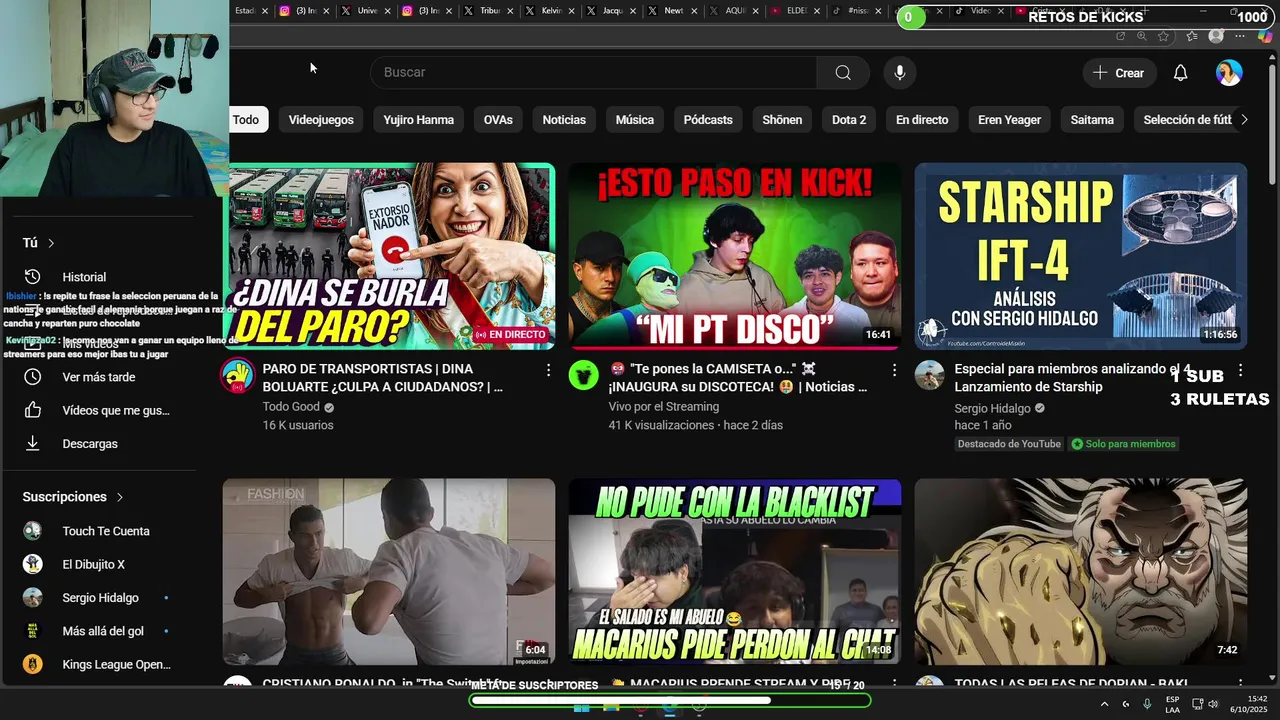The height and width of the screenshot is (720, 1280).
Task: Open options menu for Starship special video
Action: tap(1240, 370)
